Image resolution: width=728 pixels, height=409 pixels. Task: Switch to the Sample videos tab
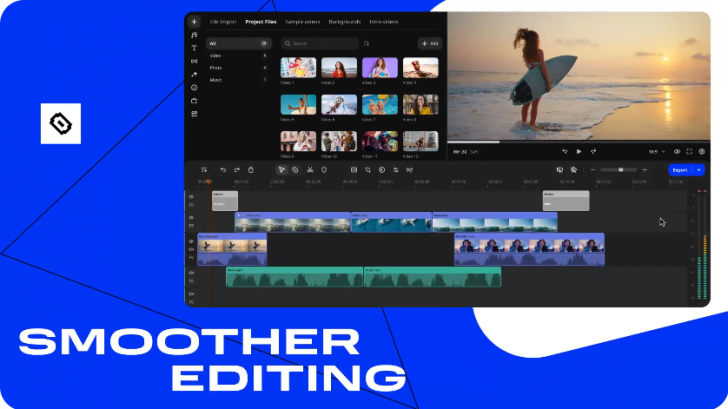point(303,22)
